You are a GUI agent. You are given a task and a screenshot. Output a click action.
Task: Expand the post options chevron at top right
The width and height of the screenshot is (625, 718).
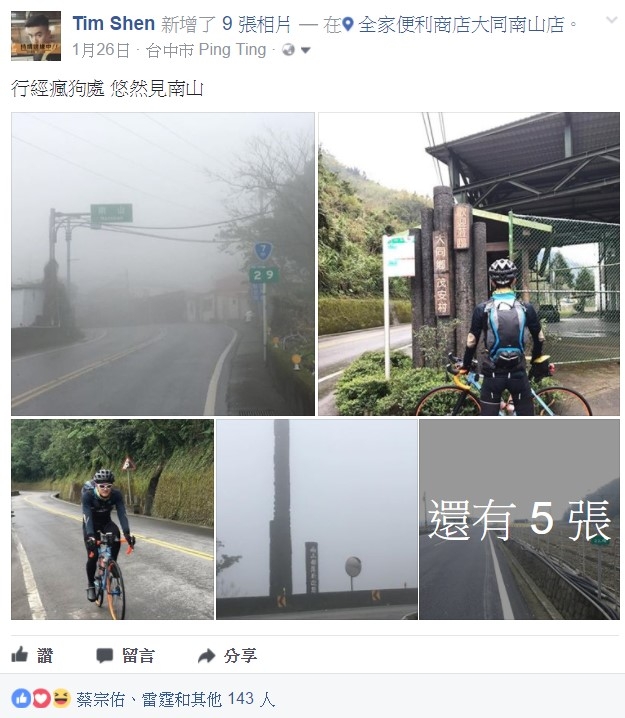pyautogui.click(x=611, y=20)
